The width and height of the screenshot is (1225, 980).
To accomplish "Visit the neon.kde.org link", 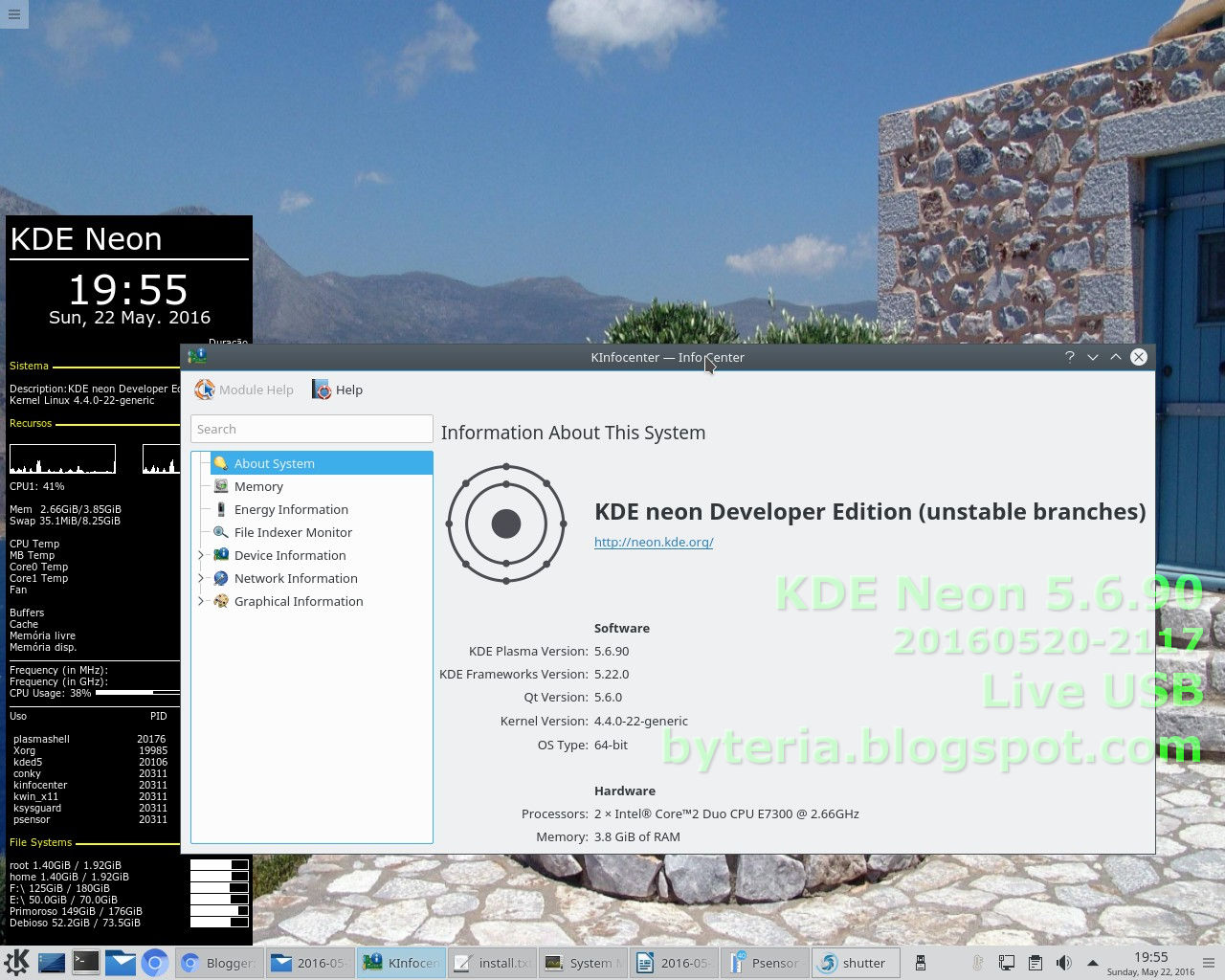I will [654, 542].
